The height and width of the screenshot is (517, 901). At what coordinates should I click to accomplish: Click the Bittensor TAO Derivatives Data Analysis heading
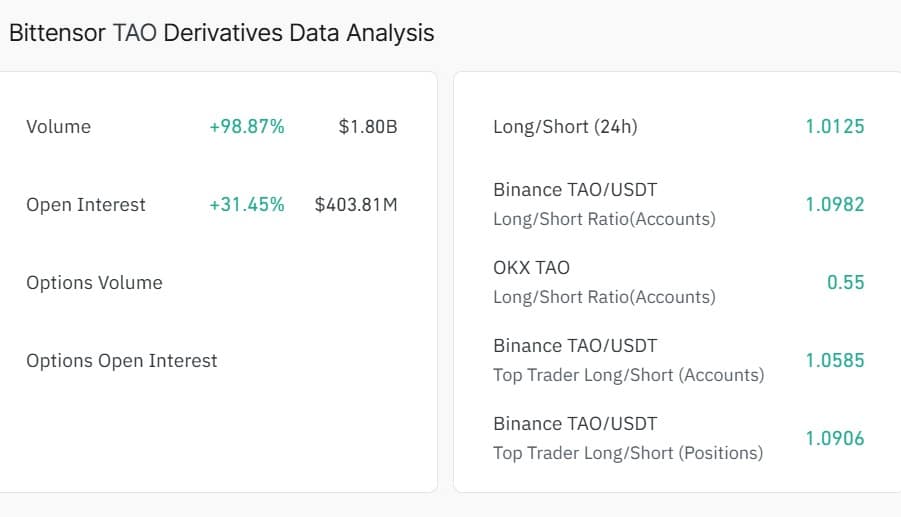221,32
